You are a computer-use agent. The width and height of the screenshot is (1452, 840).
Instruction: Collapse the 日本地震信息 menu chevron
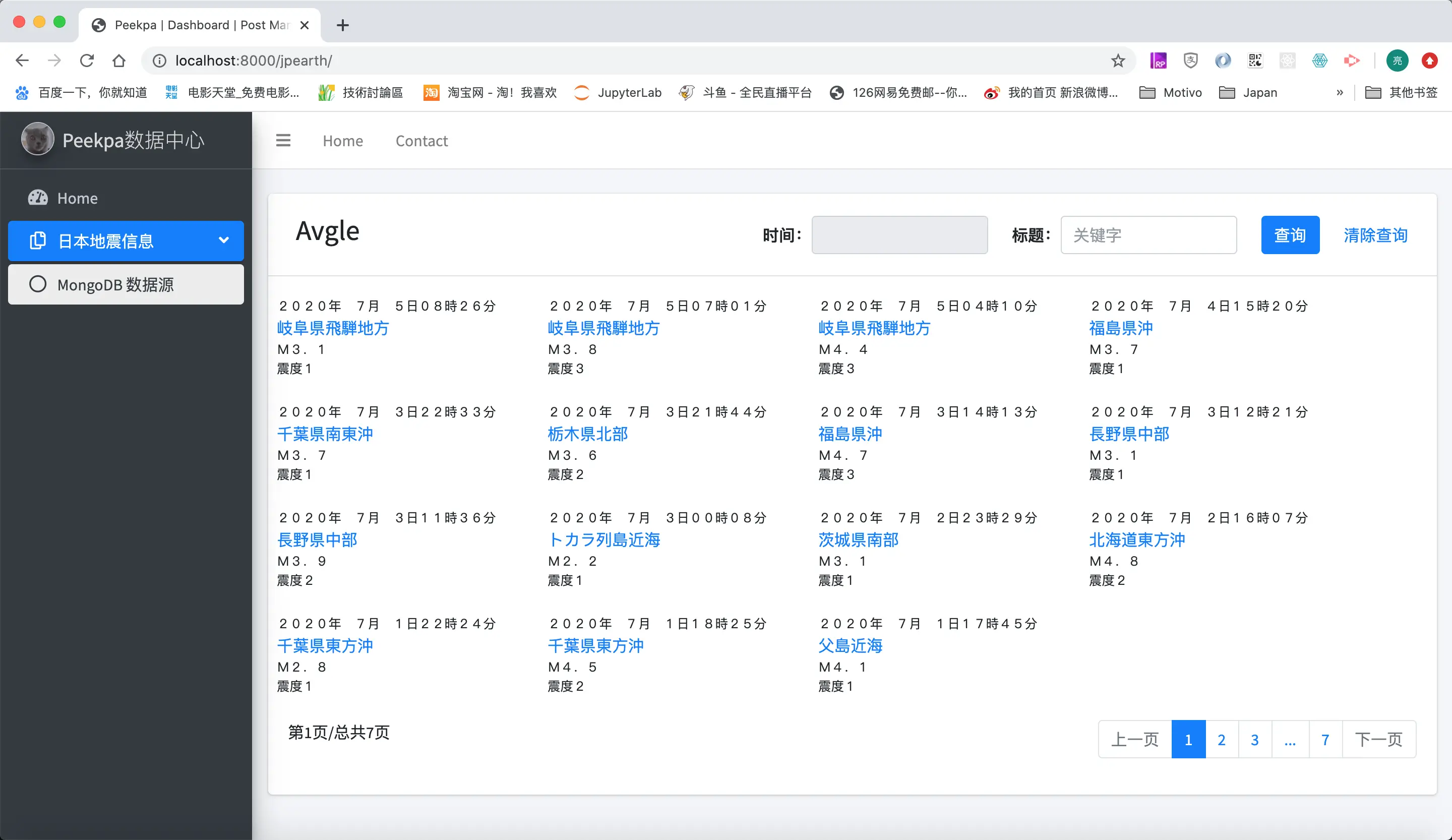coord(223,240)
